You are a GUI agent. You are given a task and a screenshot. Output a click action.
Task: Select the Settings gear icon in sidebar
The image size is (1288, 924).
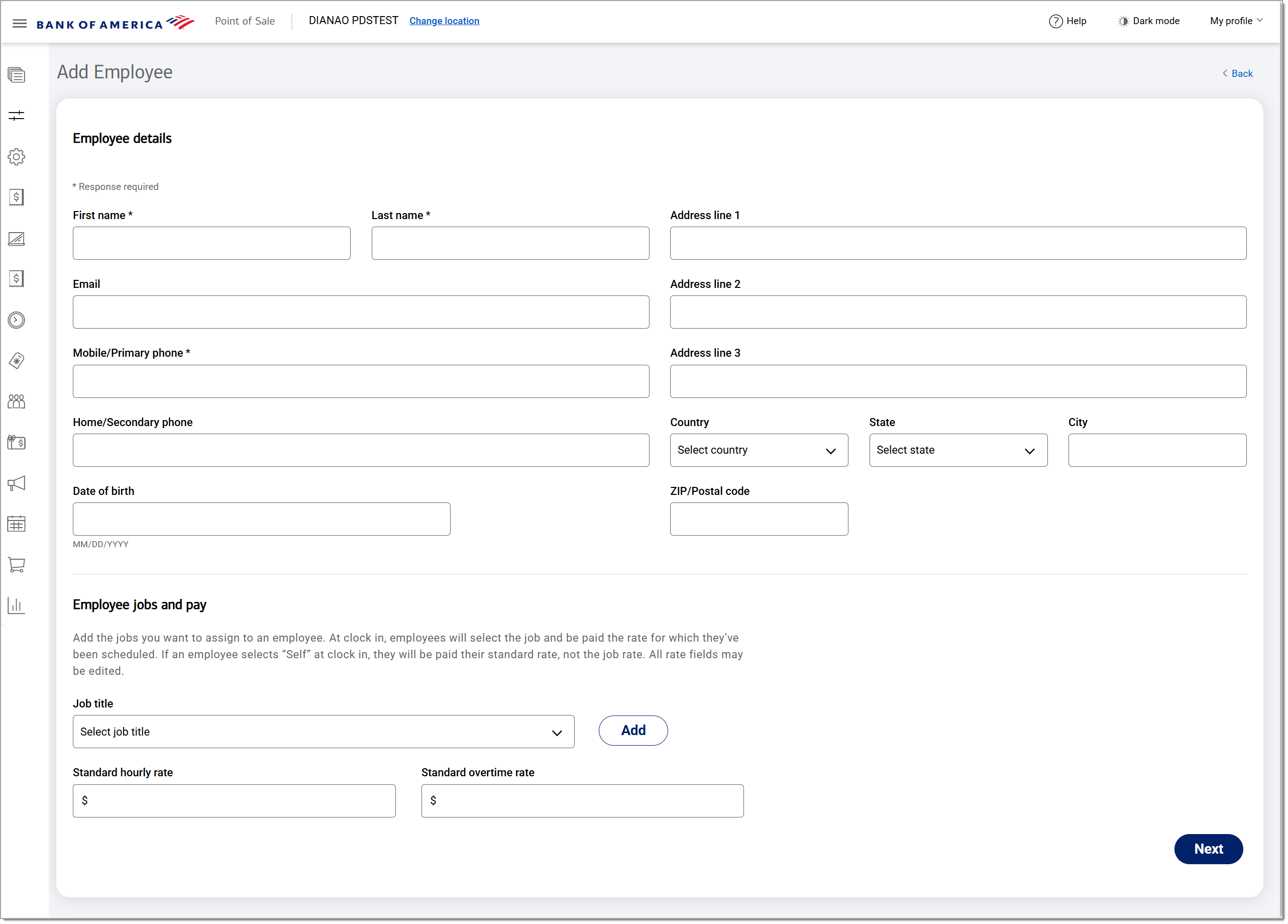[17, 157]
